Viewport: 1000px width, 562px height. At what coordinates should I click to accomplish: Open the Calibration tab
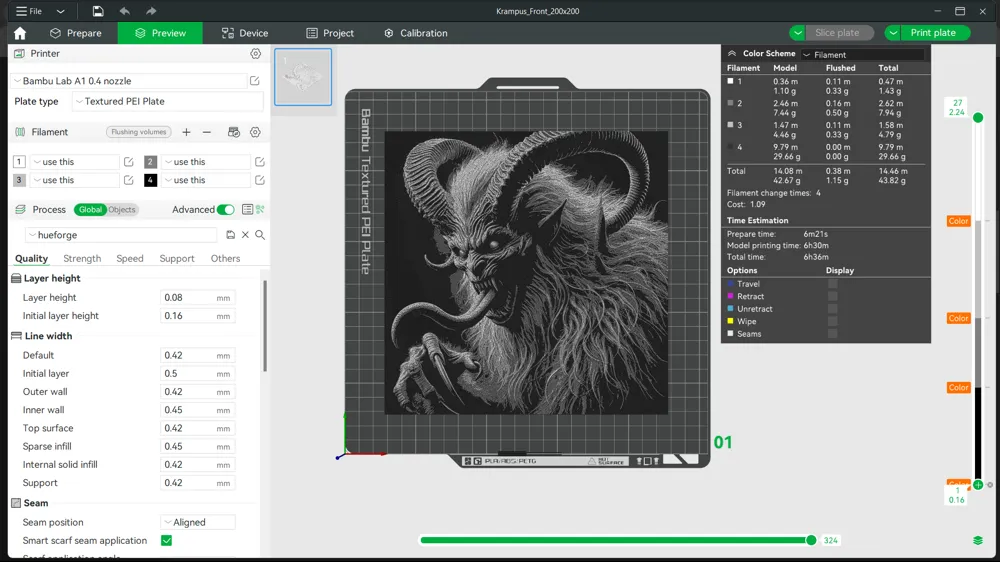tap(416, 33)
